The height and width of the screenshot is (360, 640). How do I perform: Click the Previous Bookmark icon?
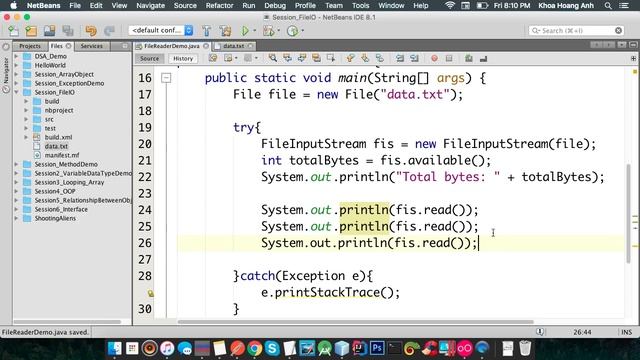(350, 58)
